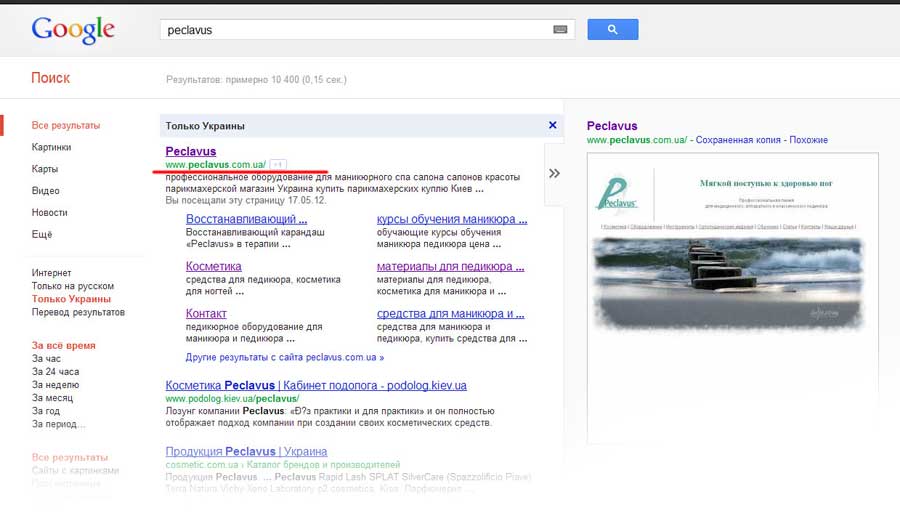Viewport: 900px width, 513px height.
Task: Open the Peclavus first result title
Action: (191, 151)
